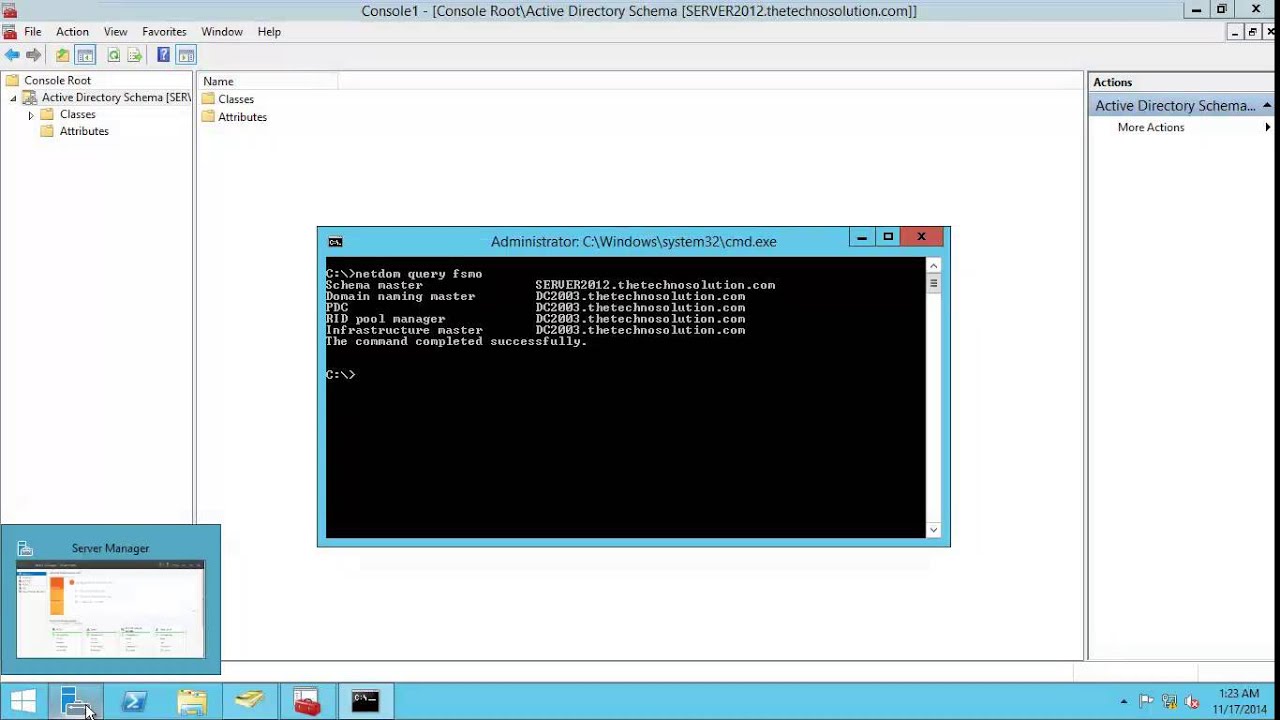Open File Explorer from the taskbar

192,702
